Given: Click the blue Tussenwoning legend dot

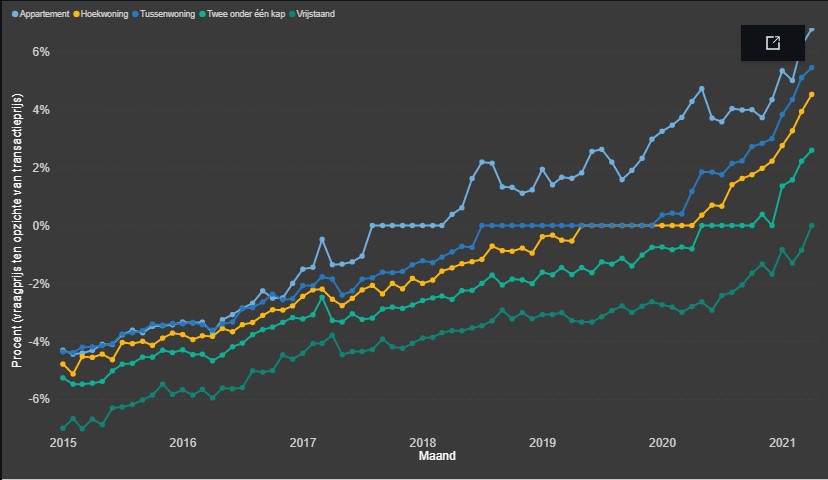Looking at the screenshot, I should click(x=137, y=13).
